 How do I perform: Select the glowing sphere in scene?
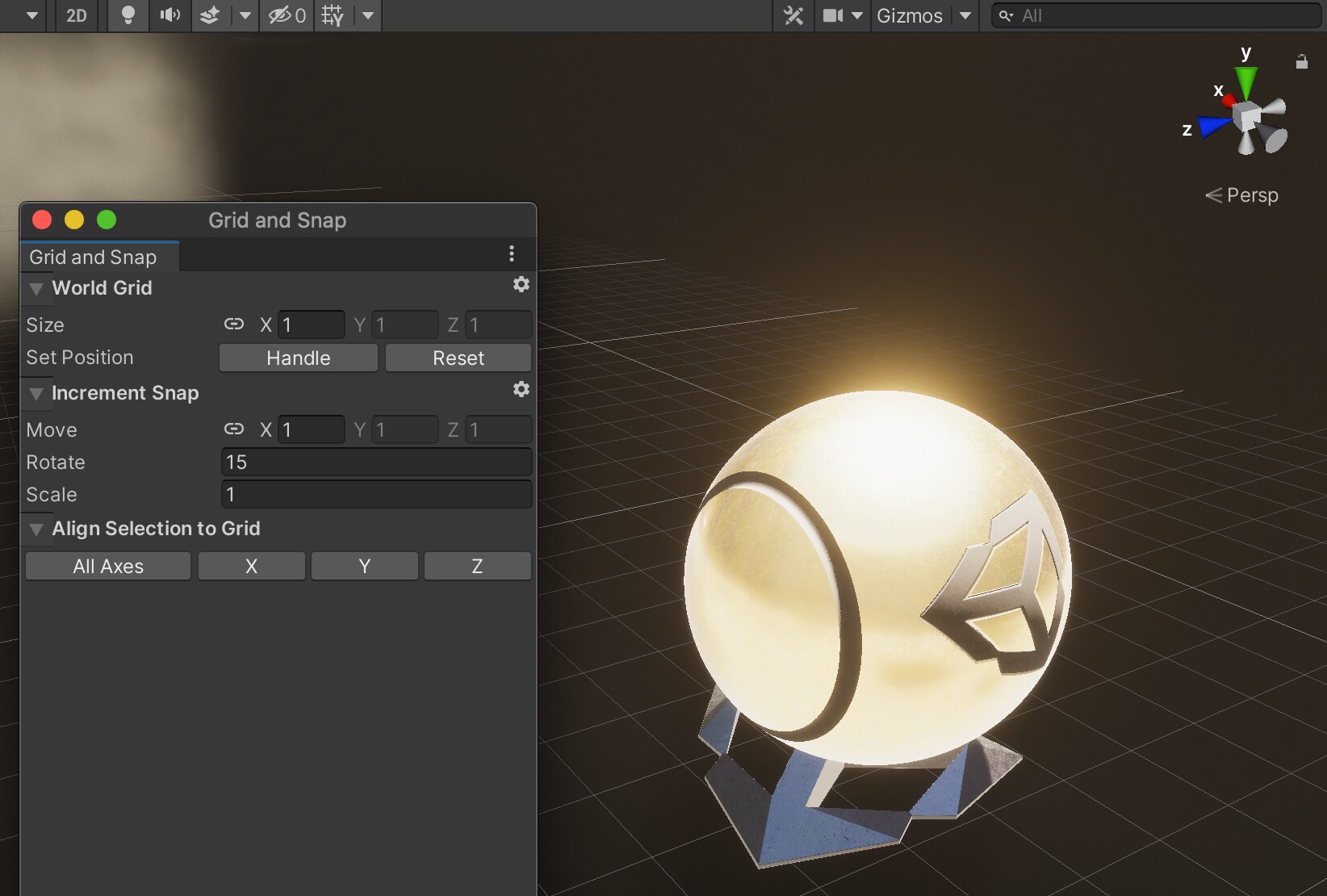(877, 577)
